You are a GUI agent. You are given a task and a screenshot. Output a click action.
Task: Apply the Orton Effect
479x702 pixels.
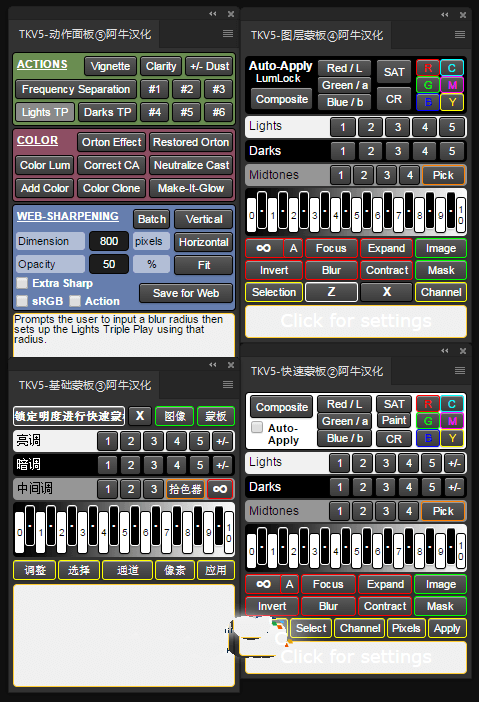[111, 142]
